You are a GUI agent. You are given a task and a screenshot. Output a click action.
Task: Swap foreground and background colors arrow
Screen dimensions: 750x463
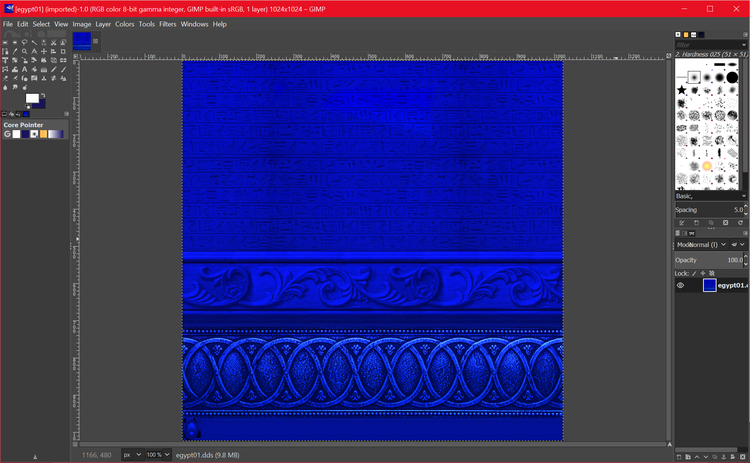(43, 95)
